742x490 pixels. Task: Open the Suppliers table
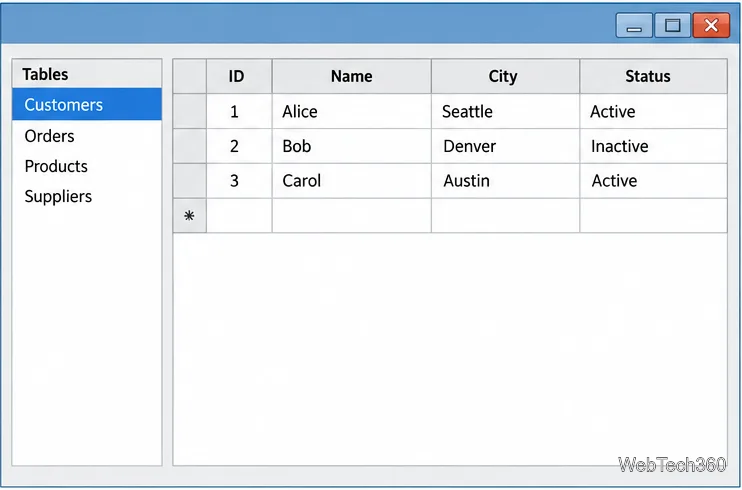tap(87, 196)
